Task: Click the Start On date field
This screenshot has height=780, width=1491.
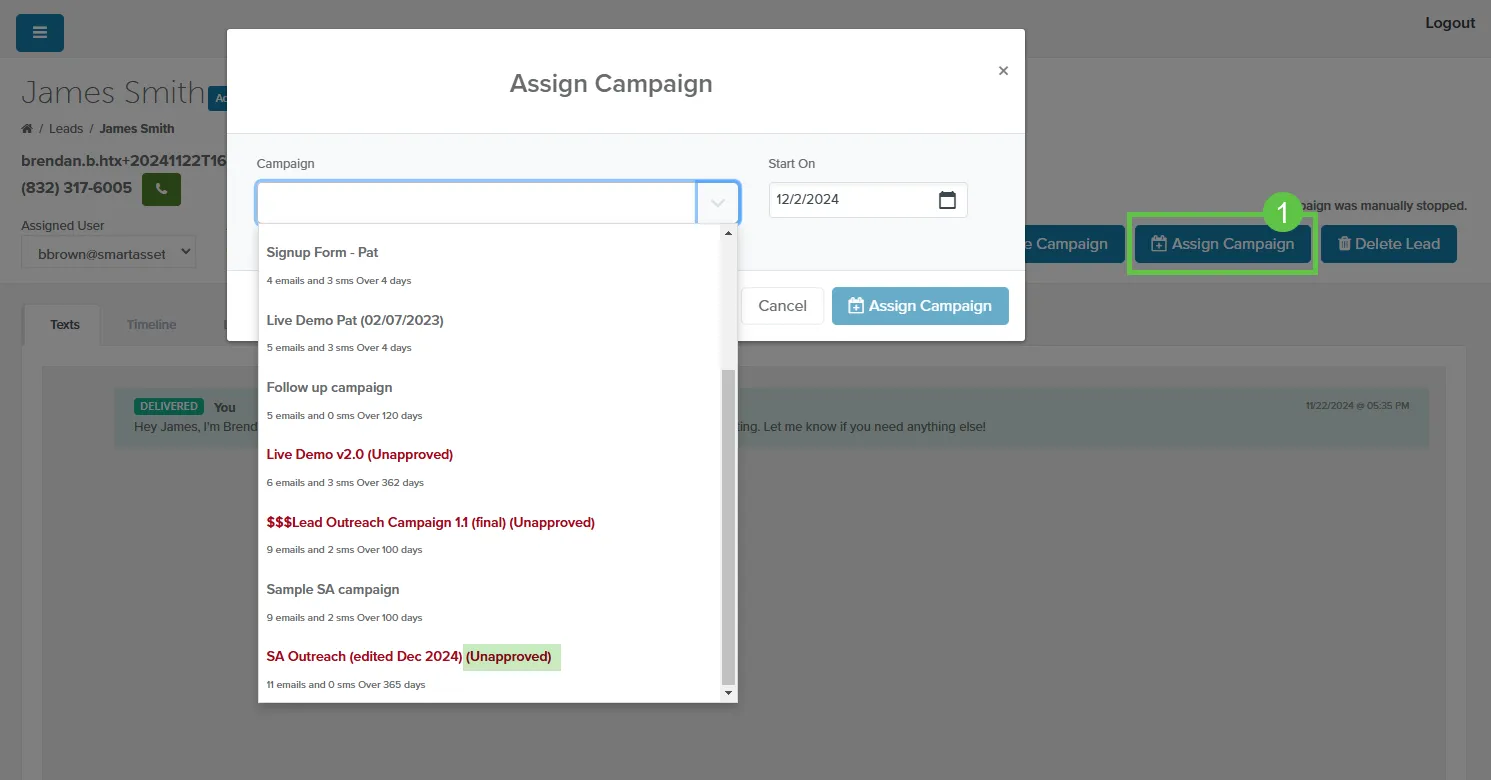Action: (868, 200)
